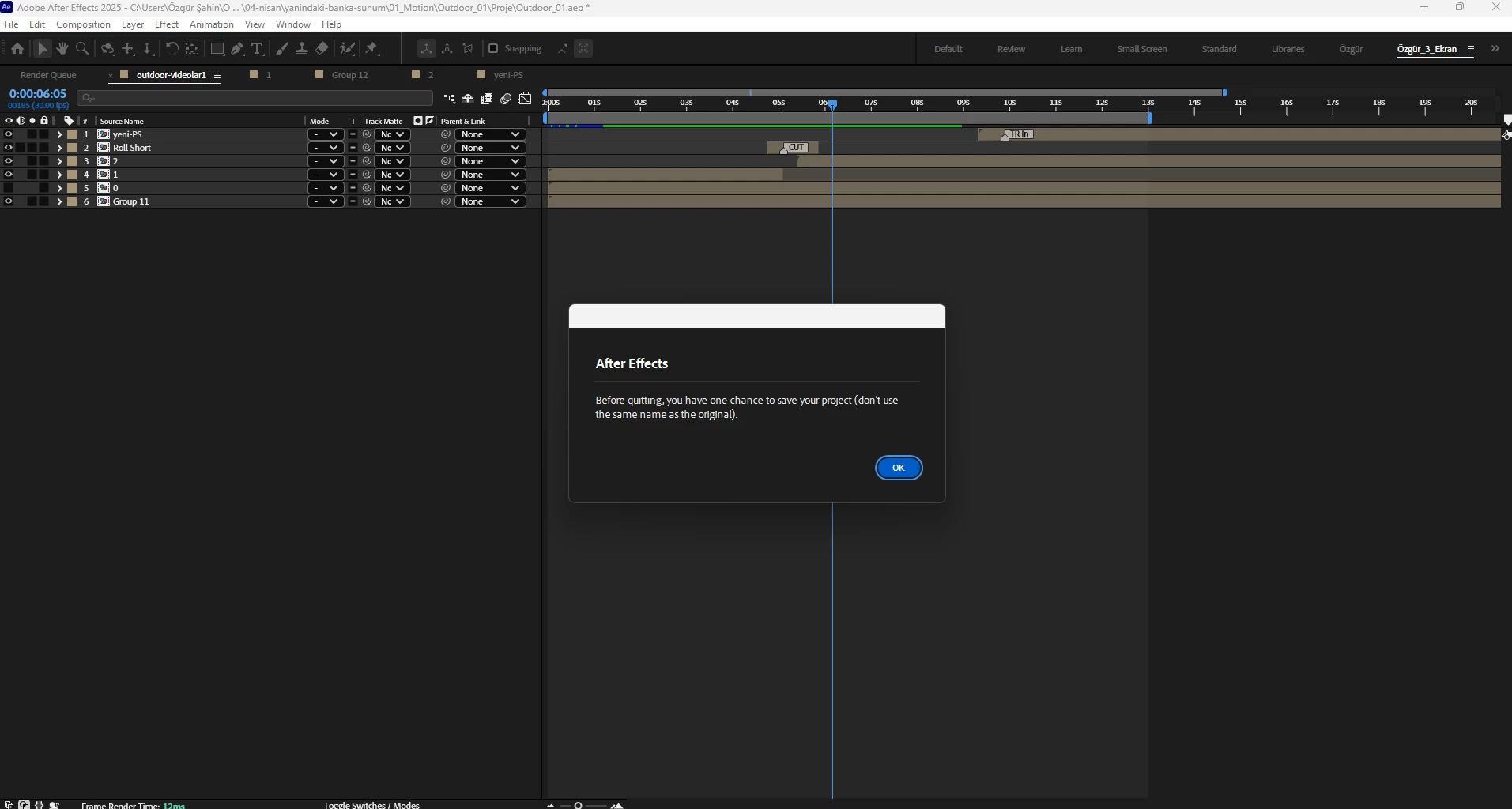
Task: Switch to the Default workspace
Action: (948, 49)
